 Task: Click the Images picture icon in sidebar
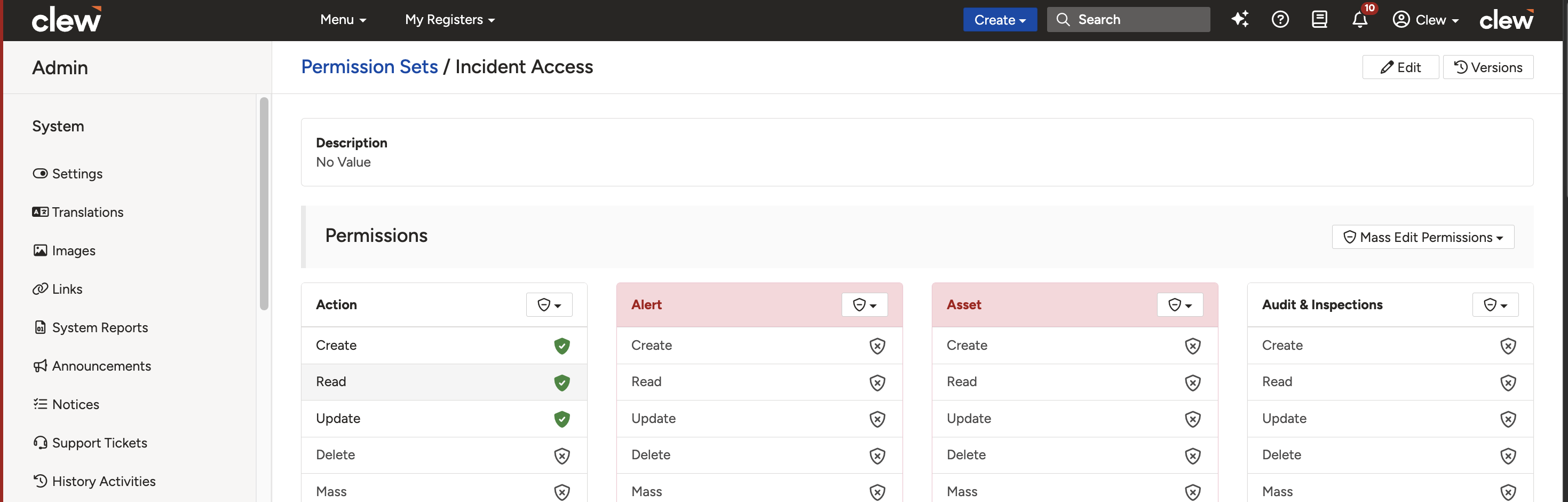tap(40, 250)
